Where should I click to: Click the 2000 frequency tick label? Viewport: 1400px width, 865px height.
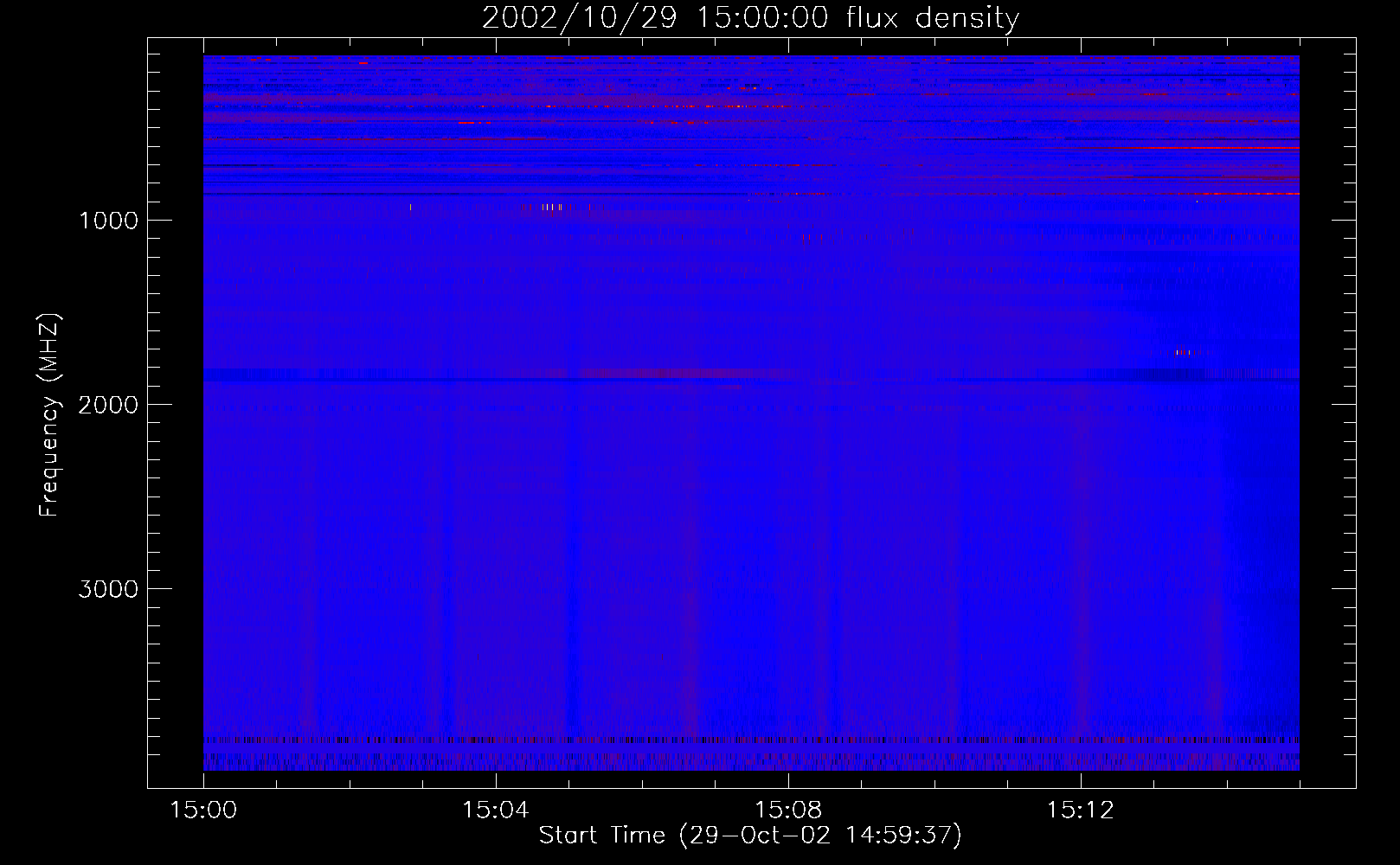108,405
